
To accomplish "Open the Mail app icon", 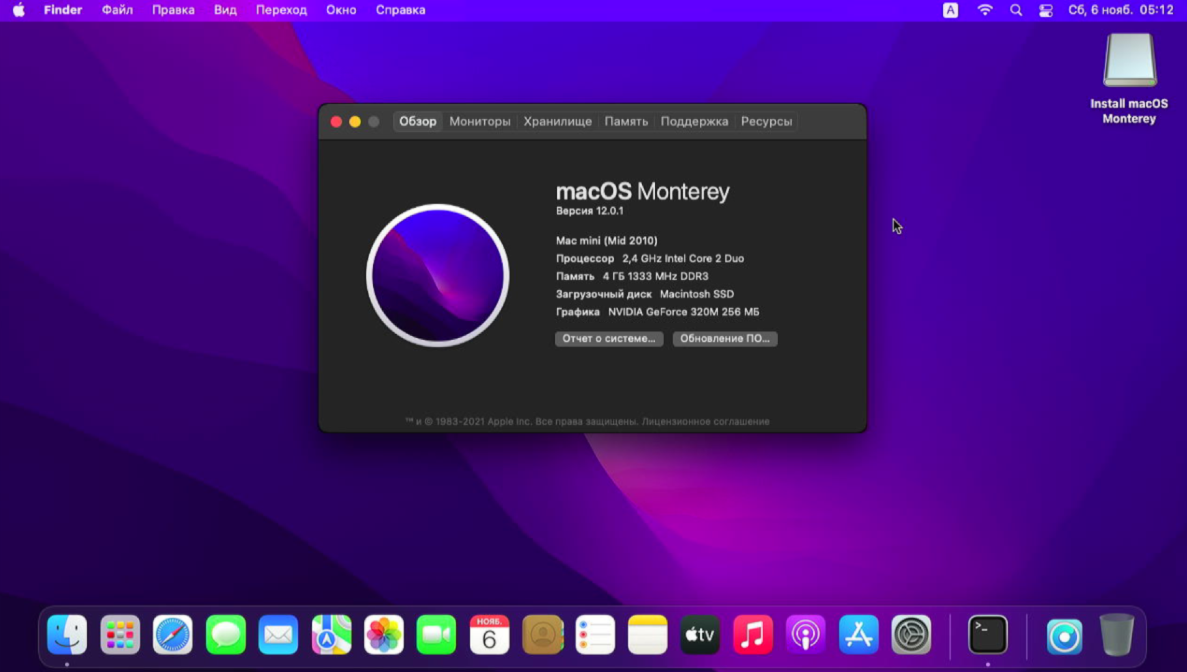I will click(x=278, y=634).
